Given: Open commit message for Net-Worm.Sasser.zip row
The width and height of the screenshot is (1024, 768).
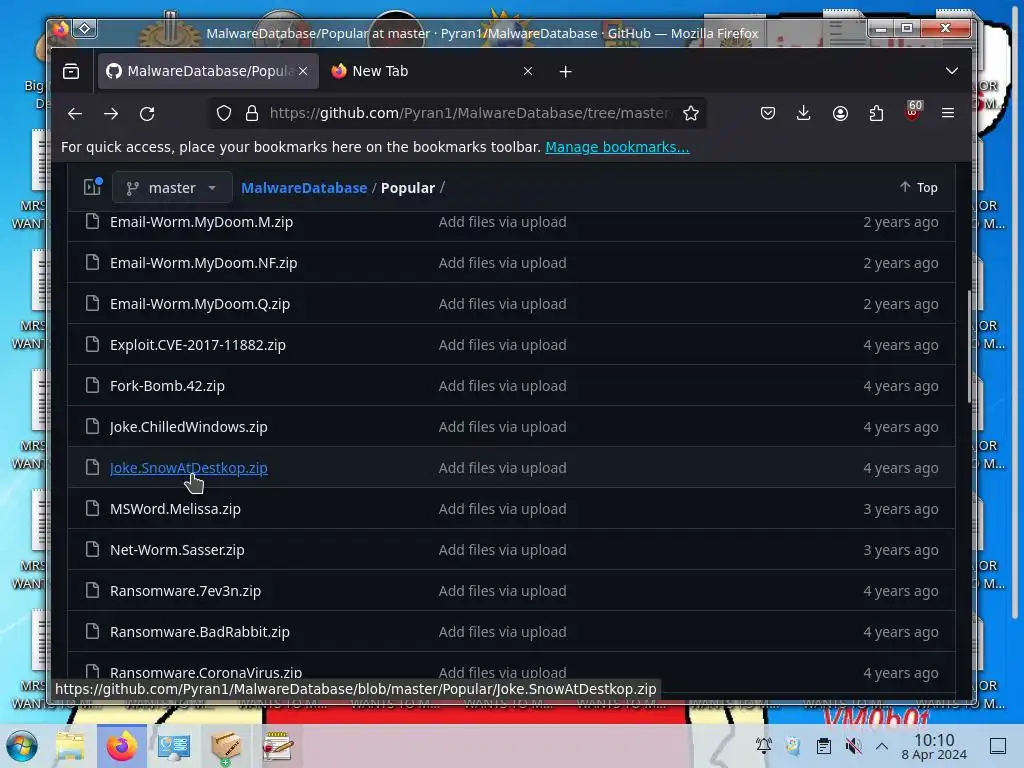Looking at the screenshot, I should point(502,550).
